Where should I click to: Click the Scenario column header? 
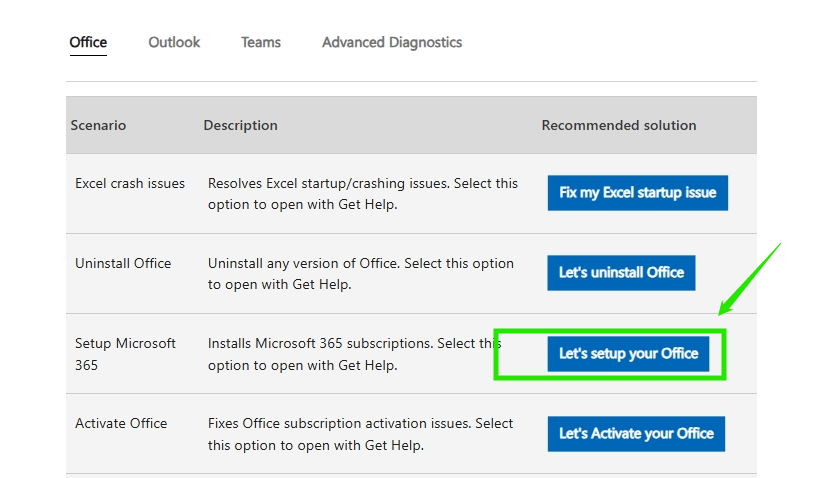coord(98,125)
